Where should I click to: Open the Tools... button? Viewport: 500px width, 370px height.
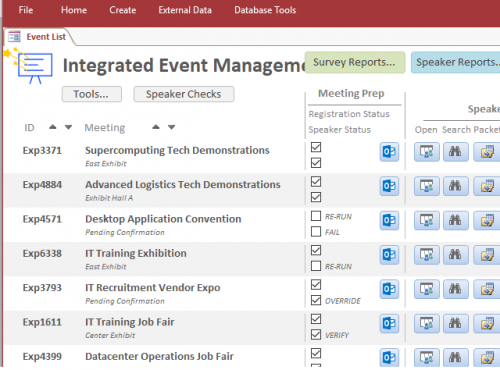pyautogui.click(x=92, y=94)
